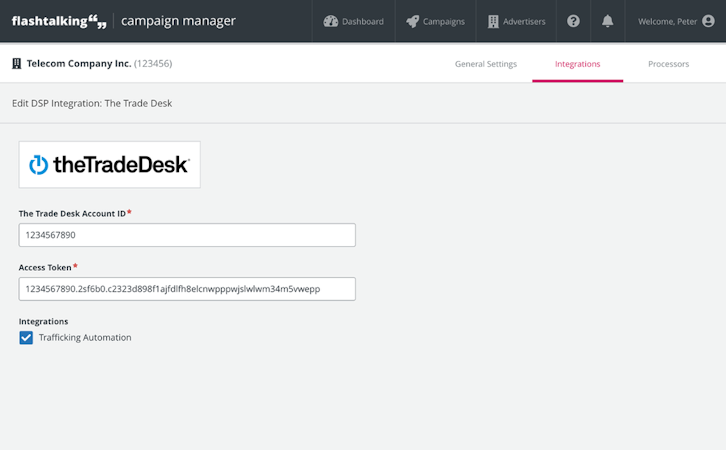This screenshot has height=450, width=726.
Task: Click theTradeDesk logo image
Action: click(110, 165)
